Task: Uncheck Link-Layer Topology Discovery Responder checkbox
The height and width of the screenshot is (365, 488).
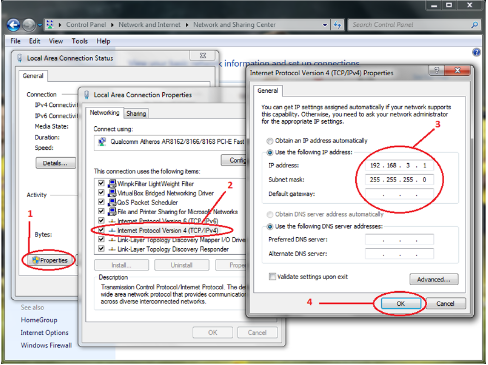Action: 101,248
